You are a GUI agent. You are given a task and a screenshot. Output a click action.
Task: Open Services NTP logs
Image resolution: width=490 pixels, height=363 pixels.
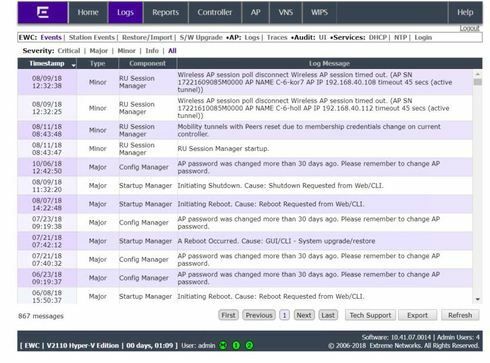(x=401, y=37)
